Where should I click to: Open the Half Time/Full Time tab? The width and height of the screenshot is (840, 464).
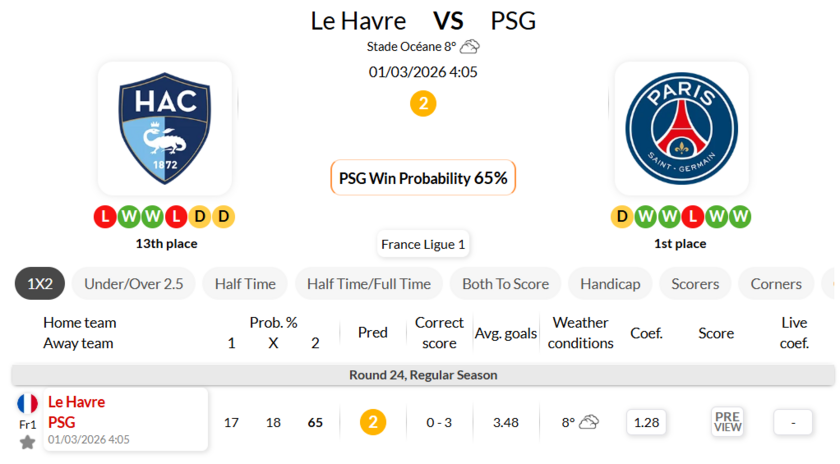pyautogui.click(x=369, y=284)
